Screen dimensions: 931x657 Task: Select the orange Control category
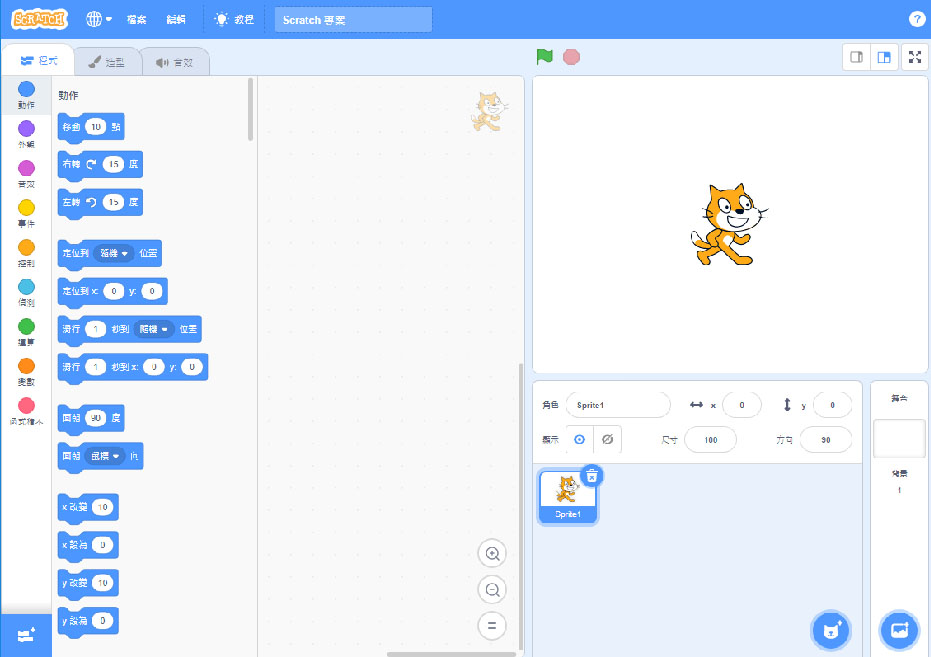(x=26, y=253)
